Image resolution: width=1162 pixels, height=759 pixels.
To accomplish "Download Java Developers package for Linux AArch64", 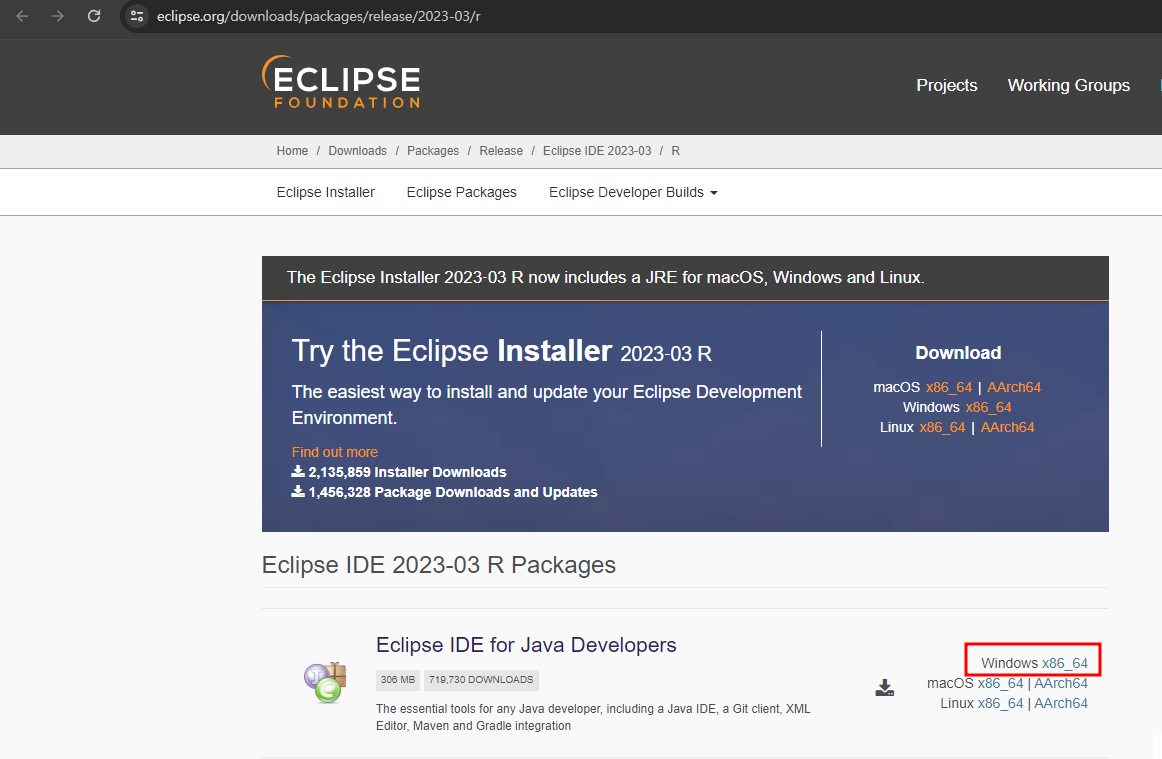I will pos(1060,703).
